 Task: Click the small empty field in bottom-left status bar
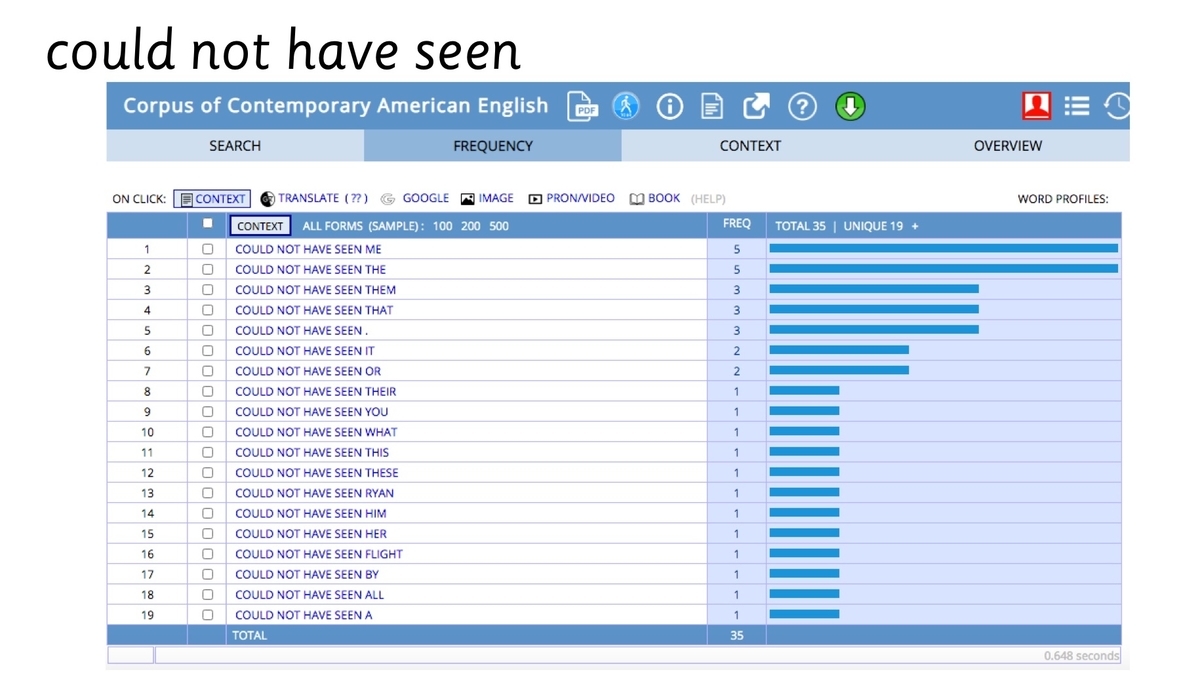(131, 656)
